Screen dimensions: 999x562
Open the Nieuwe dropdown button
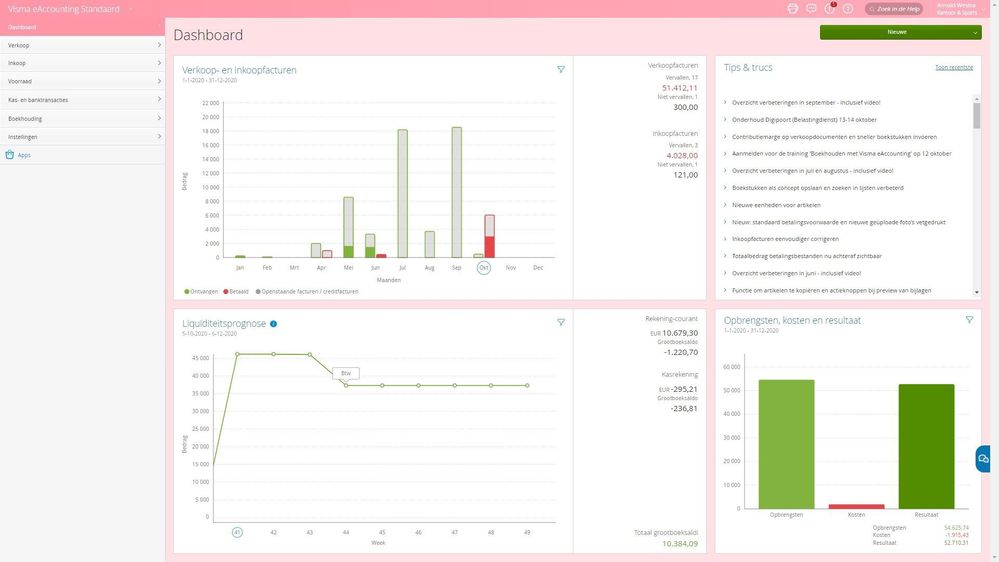(x=900, y=32)
